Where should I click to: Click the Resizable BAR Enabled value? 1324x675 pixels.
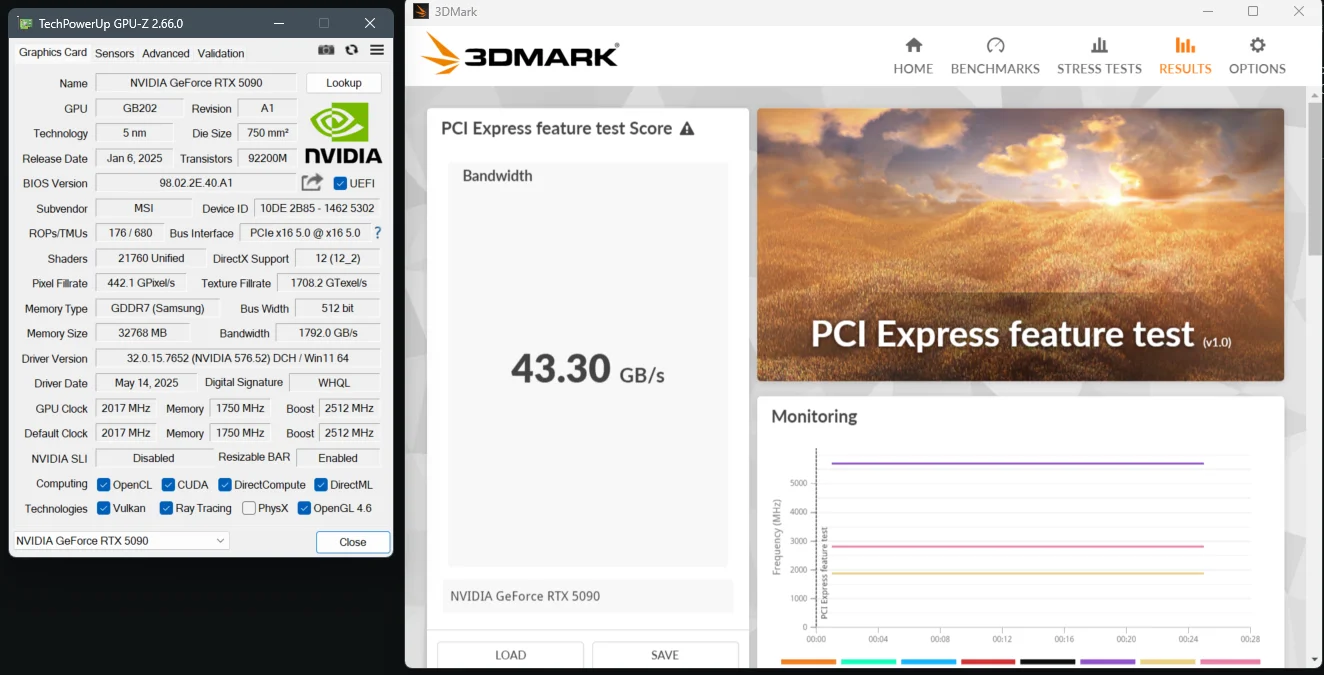click(338, 458)
